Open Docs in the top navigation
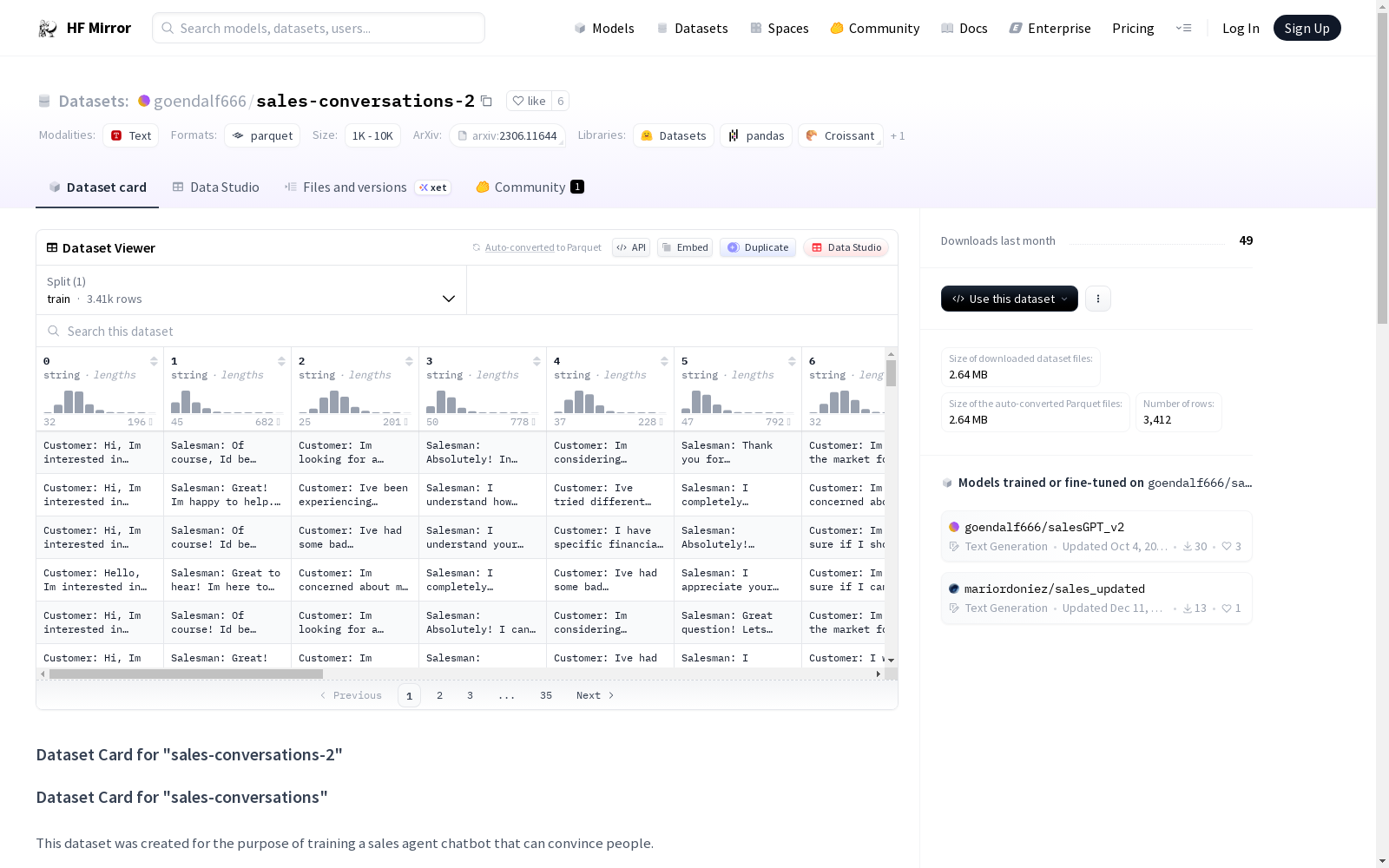The height and width of the screenshot is (868, 1389). pos(964,28)
